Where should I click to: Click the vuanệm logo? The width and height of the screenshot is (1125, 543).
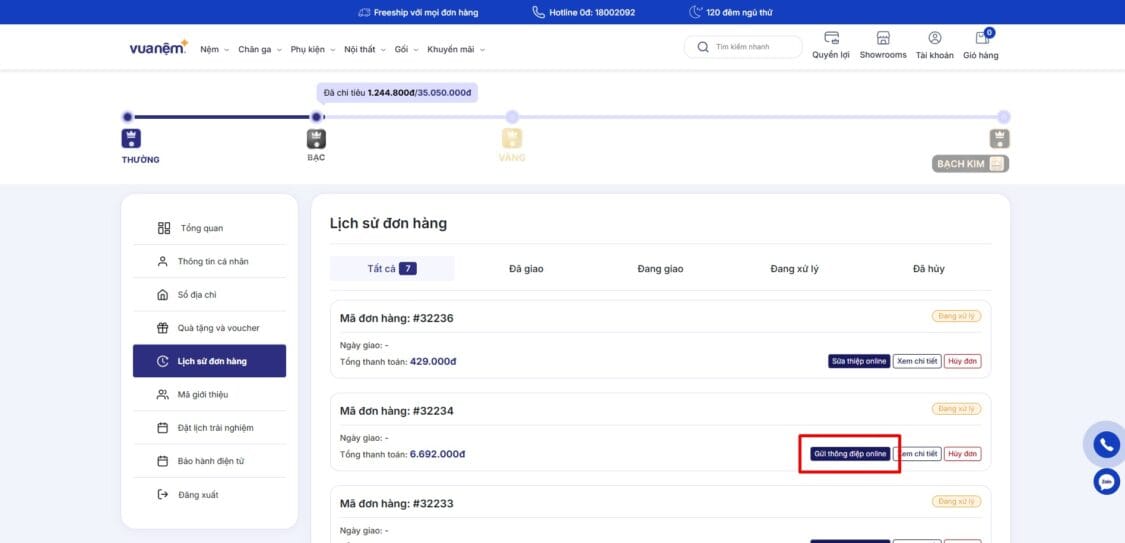(x=159, y=47)
